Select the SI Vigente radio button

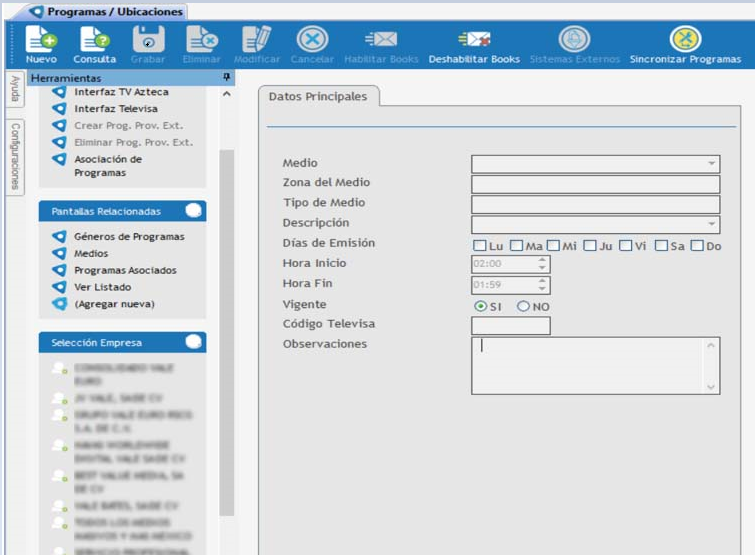[481, 306]
